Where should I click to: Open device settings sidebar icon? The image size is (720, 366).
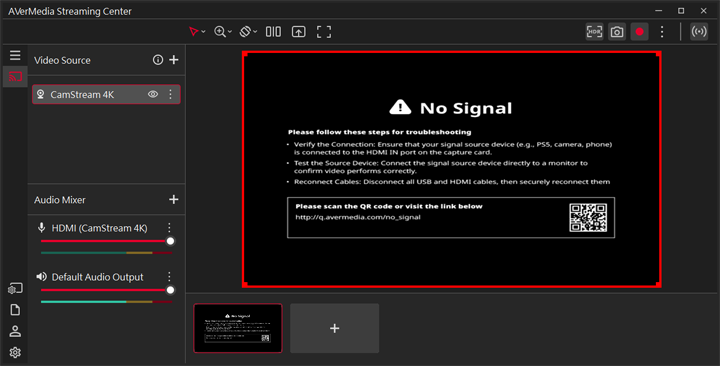pos(15,288)
